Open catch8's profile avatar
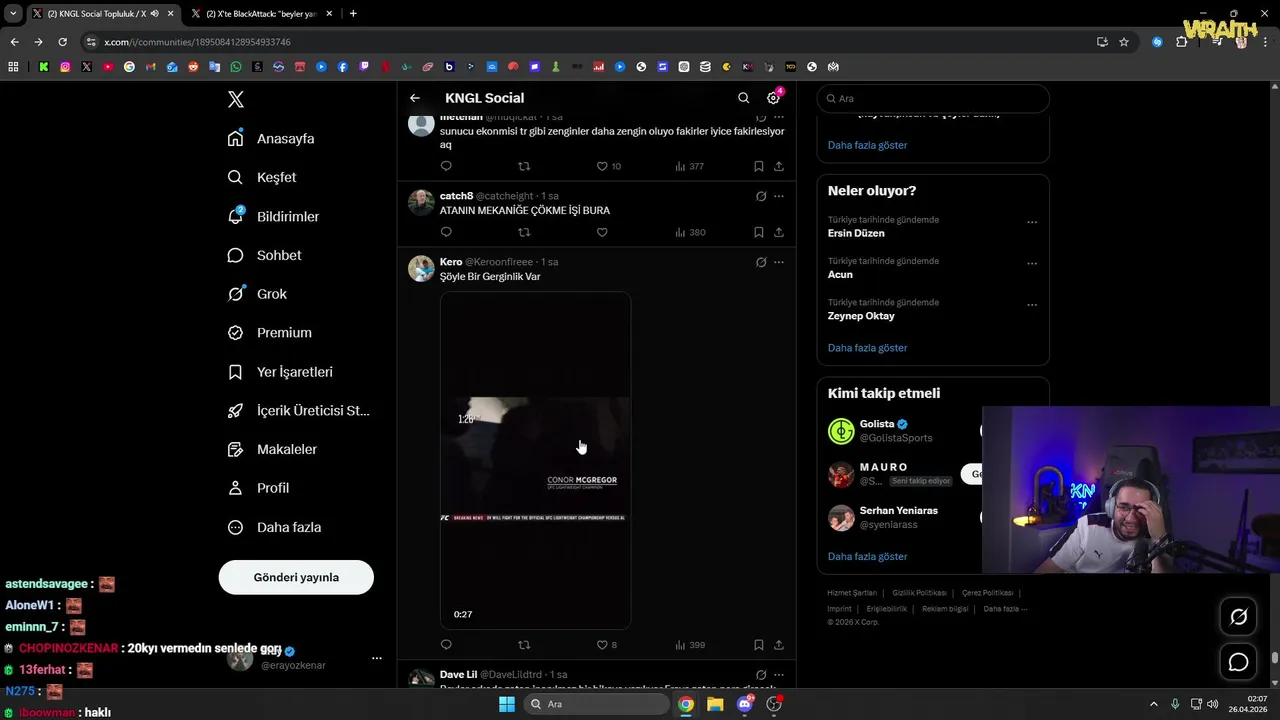This screenshot has height=720, width=1280. [x=421, y=202]
